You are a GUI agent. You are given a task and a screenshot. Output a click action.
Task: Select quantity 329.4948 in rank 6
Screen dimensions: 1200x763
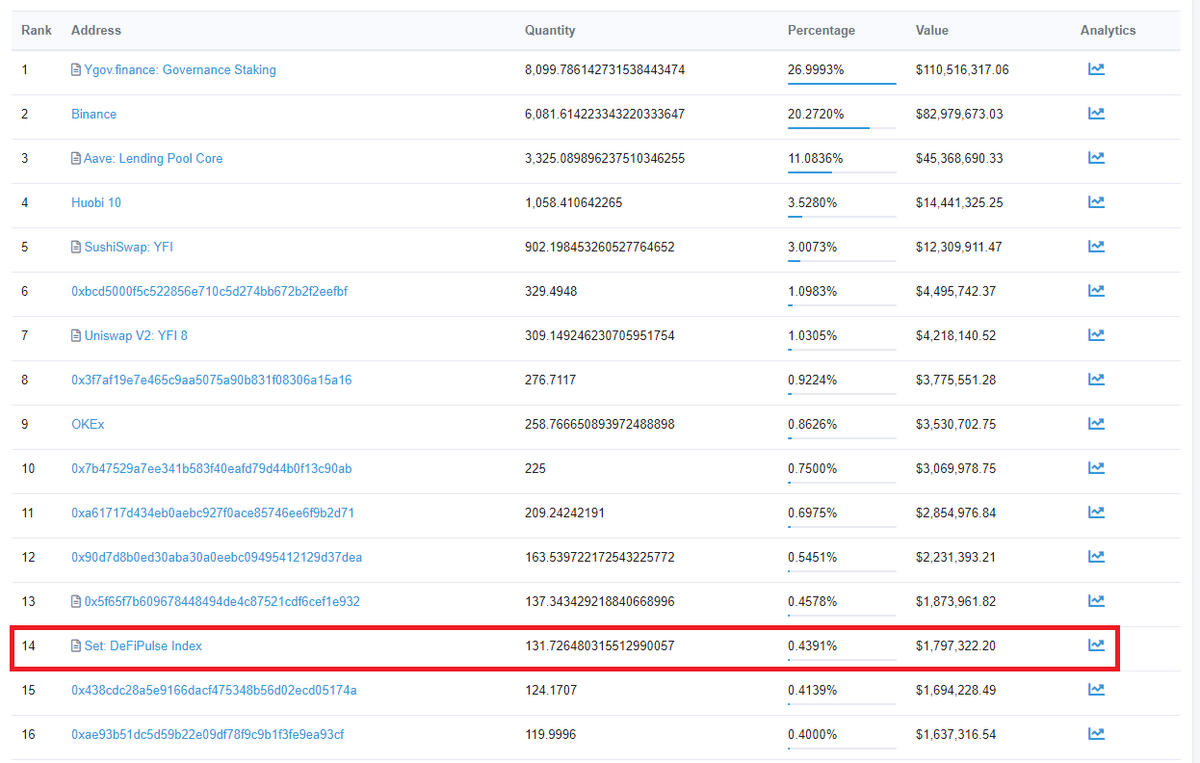(x=551, y=291)
